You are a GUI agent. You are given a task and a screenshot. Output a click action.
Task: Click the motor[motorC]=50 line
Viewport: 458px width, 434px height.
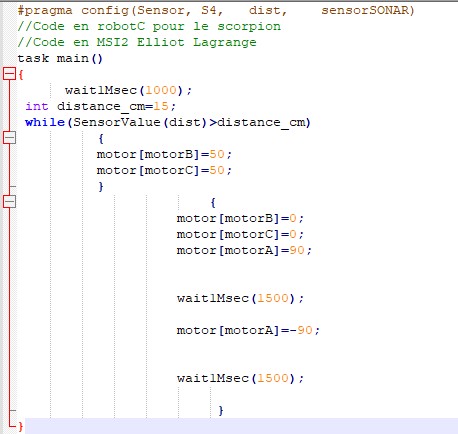(164, 170)
